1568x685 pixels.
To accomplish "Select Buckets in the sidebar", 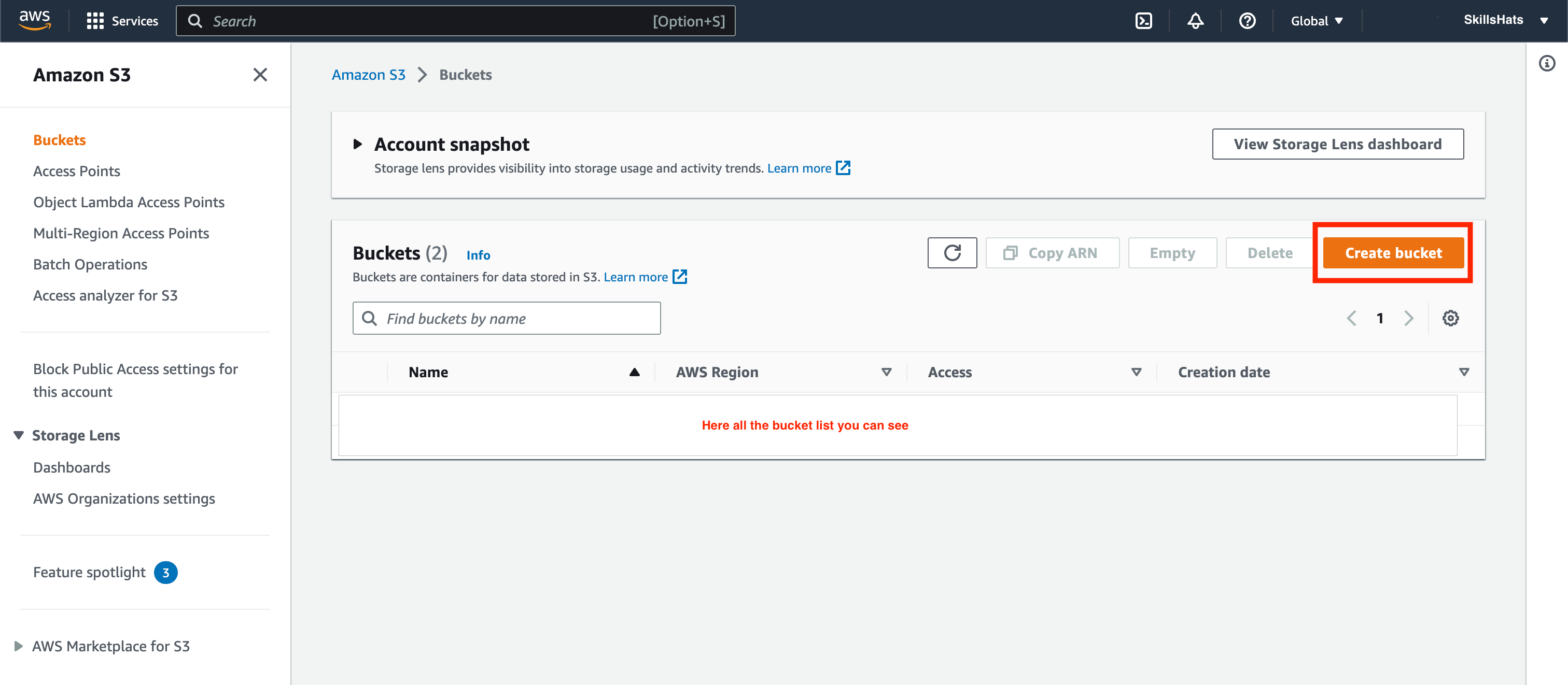I will 59,140.
